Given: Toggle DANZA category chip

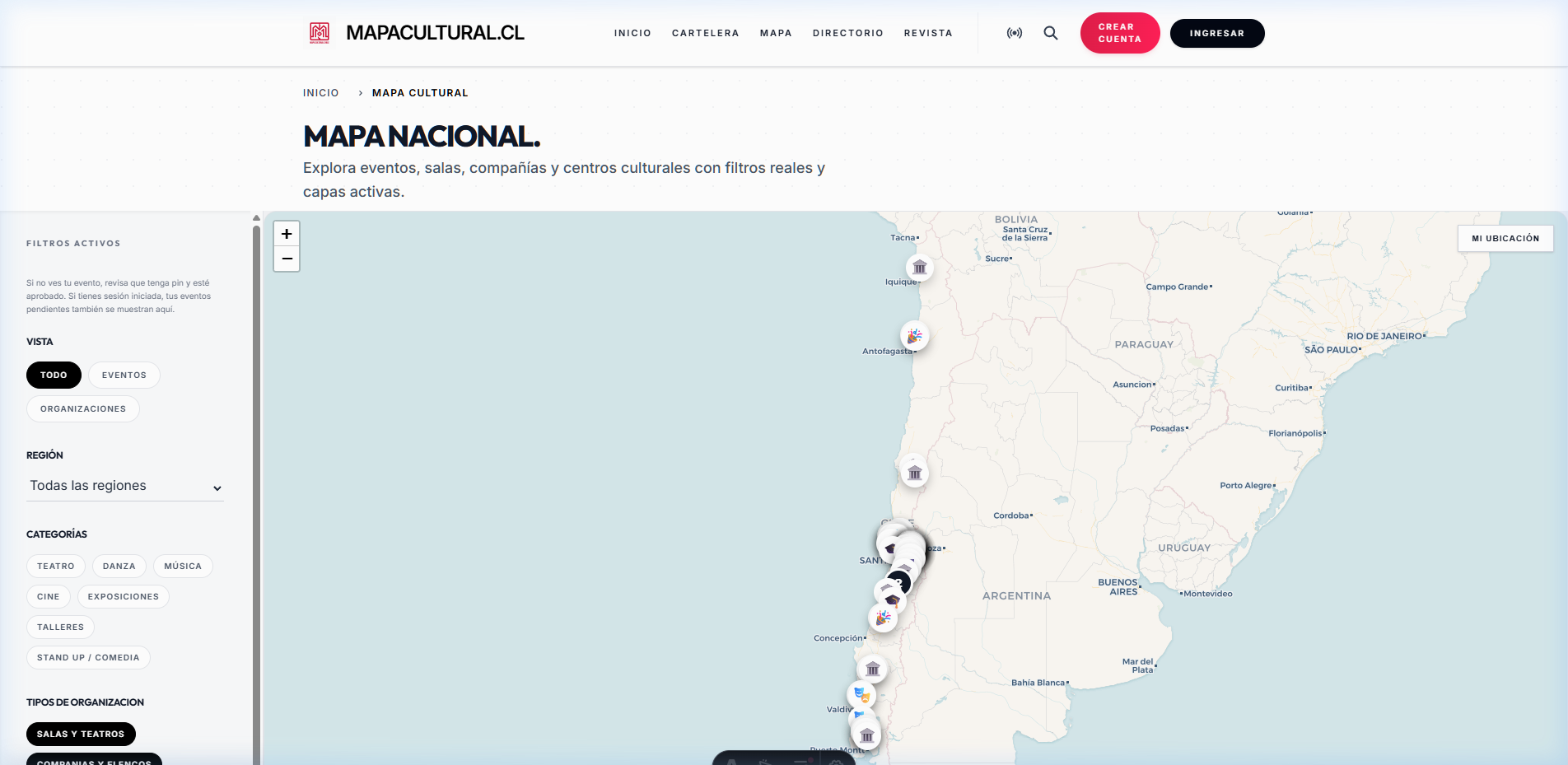Looking at the screenshot, I should click(119, 566).
